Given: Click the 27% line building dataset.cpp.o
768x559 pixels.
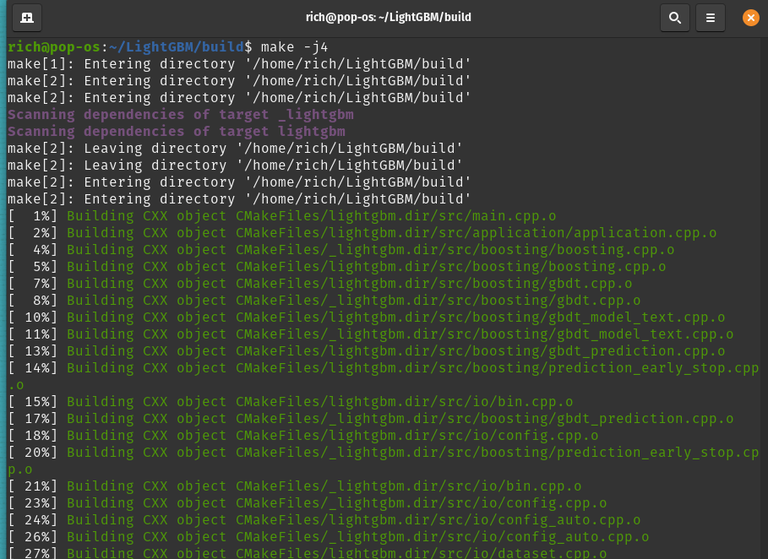Looking at the screenshot, I should tap(307, 553).
